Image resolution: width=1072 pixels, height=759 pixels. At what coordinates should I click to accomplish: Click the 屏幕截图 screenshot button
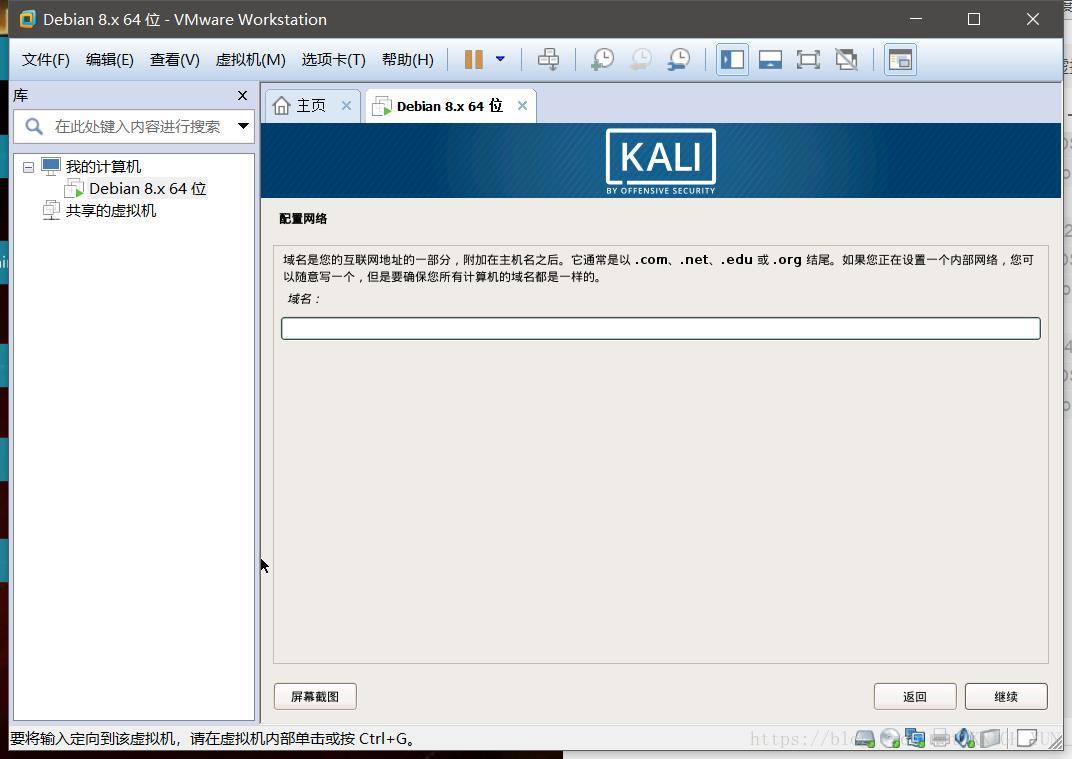click(x=315, y=696)
